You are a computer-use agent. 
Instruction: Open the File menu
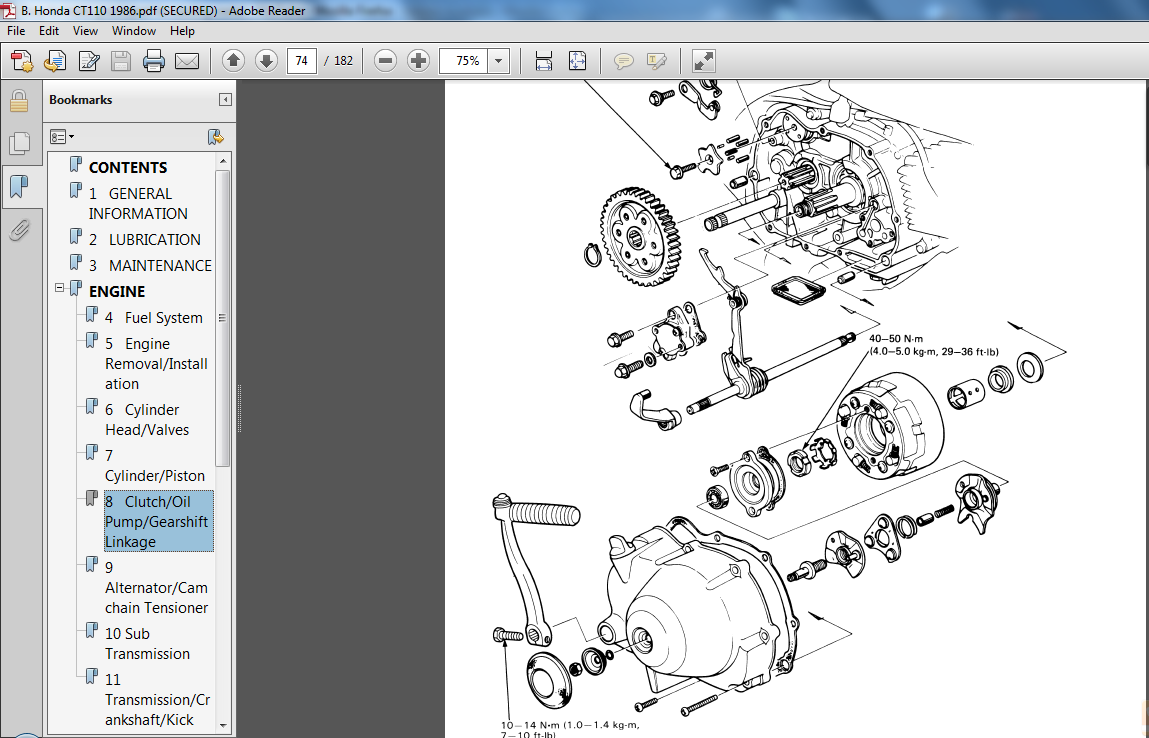[16, 31]
